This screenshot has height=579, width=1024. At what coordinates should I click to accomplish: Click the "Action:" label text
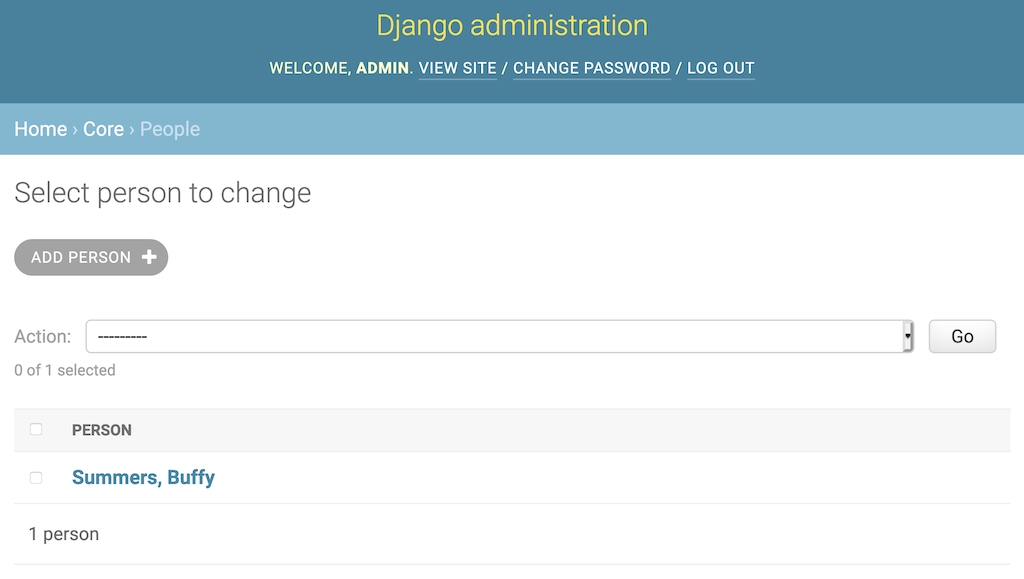[43, 337]
